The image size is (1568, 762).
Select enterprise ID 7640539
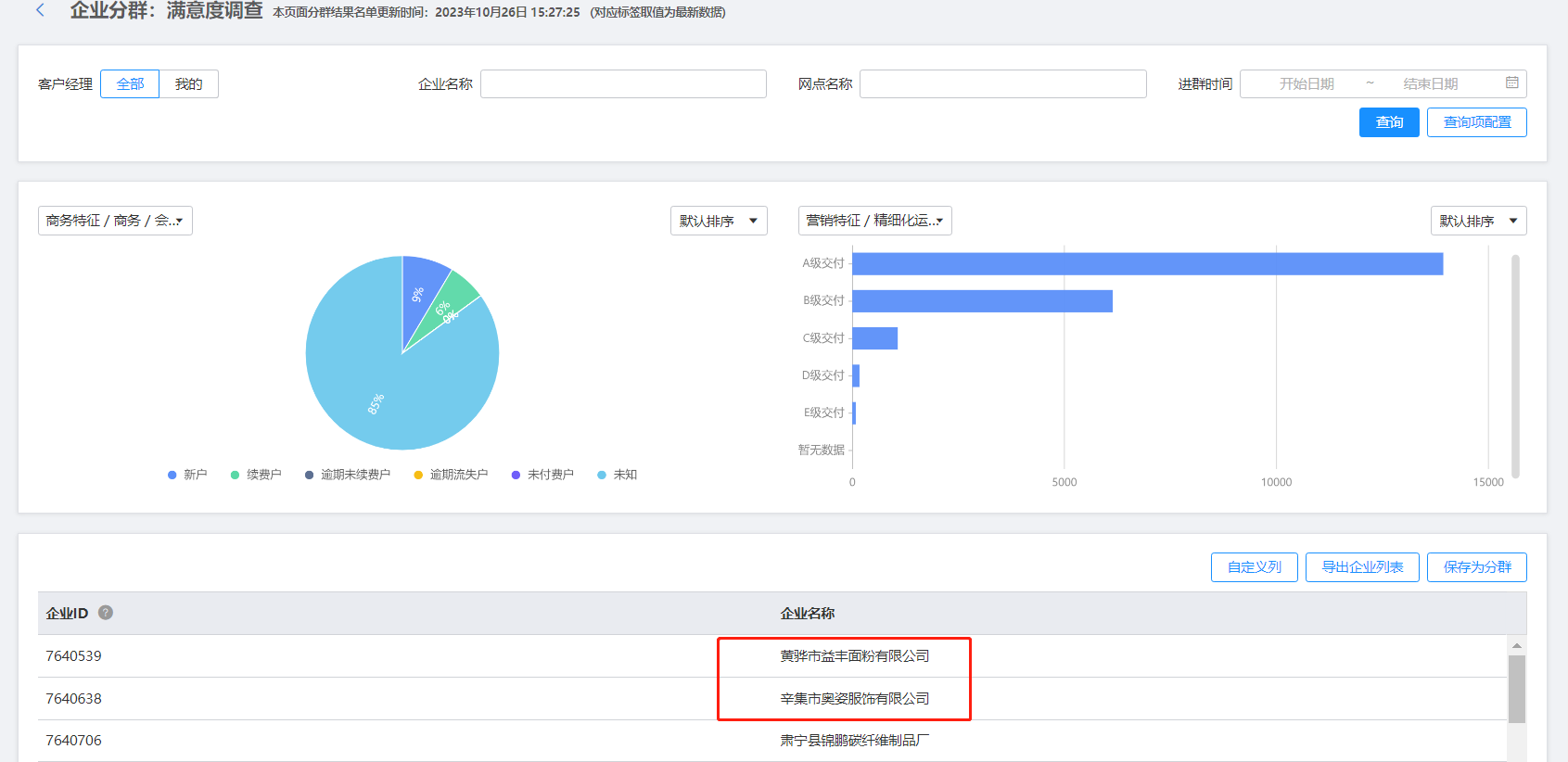[x=73, y=655]
